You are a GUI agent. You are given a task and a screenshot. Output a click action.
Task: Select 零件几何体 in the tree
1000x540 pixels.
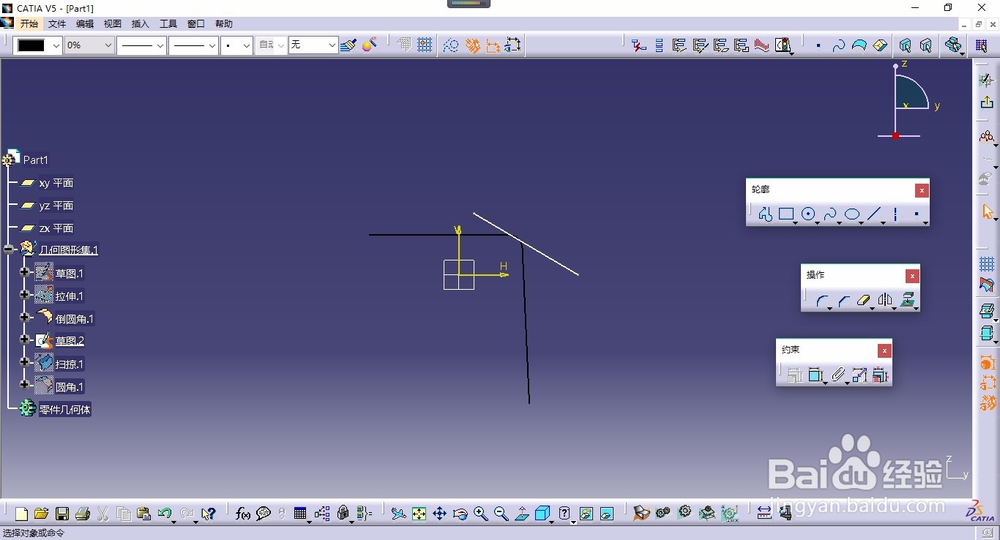pos(65,409)
